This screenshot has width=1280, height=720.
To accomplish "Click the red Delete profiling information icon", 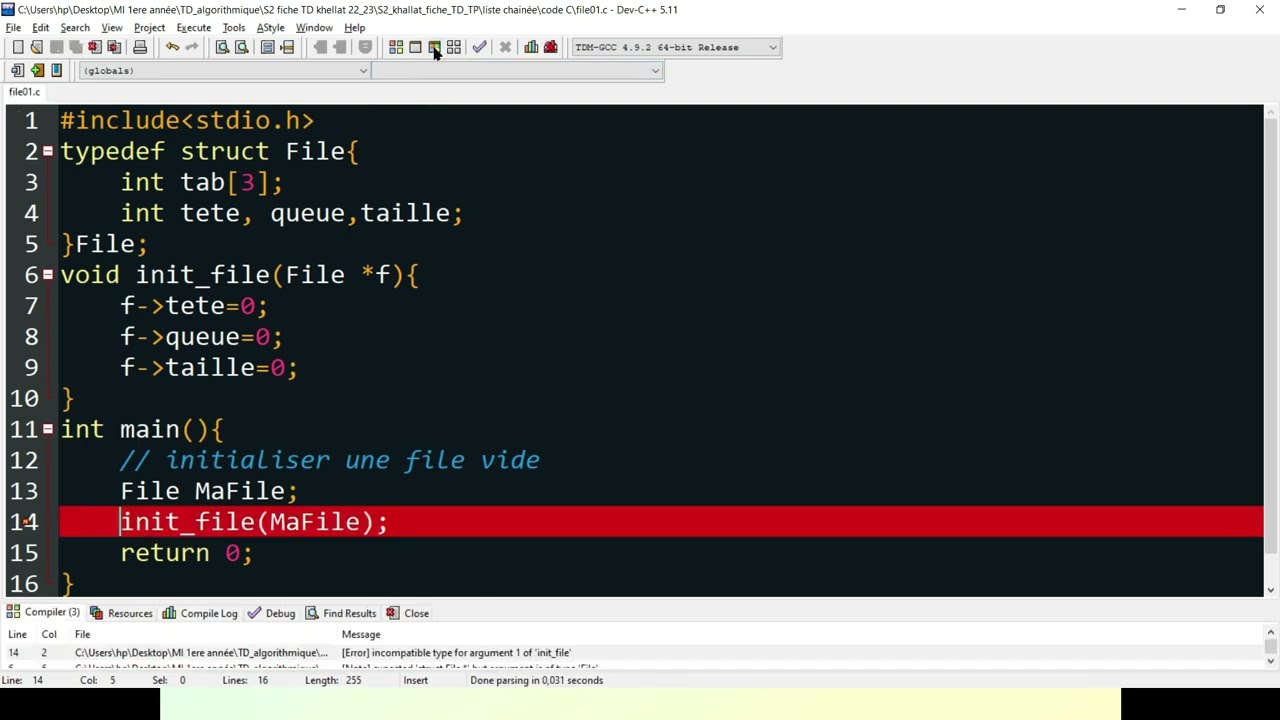I will [550, 47].
